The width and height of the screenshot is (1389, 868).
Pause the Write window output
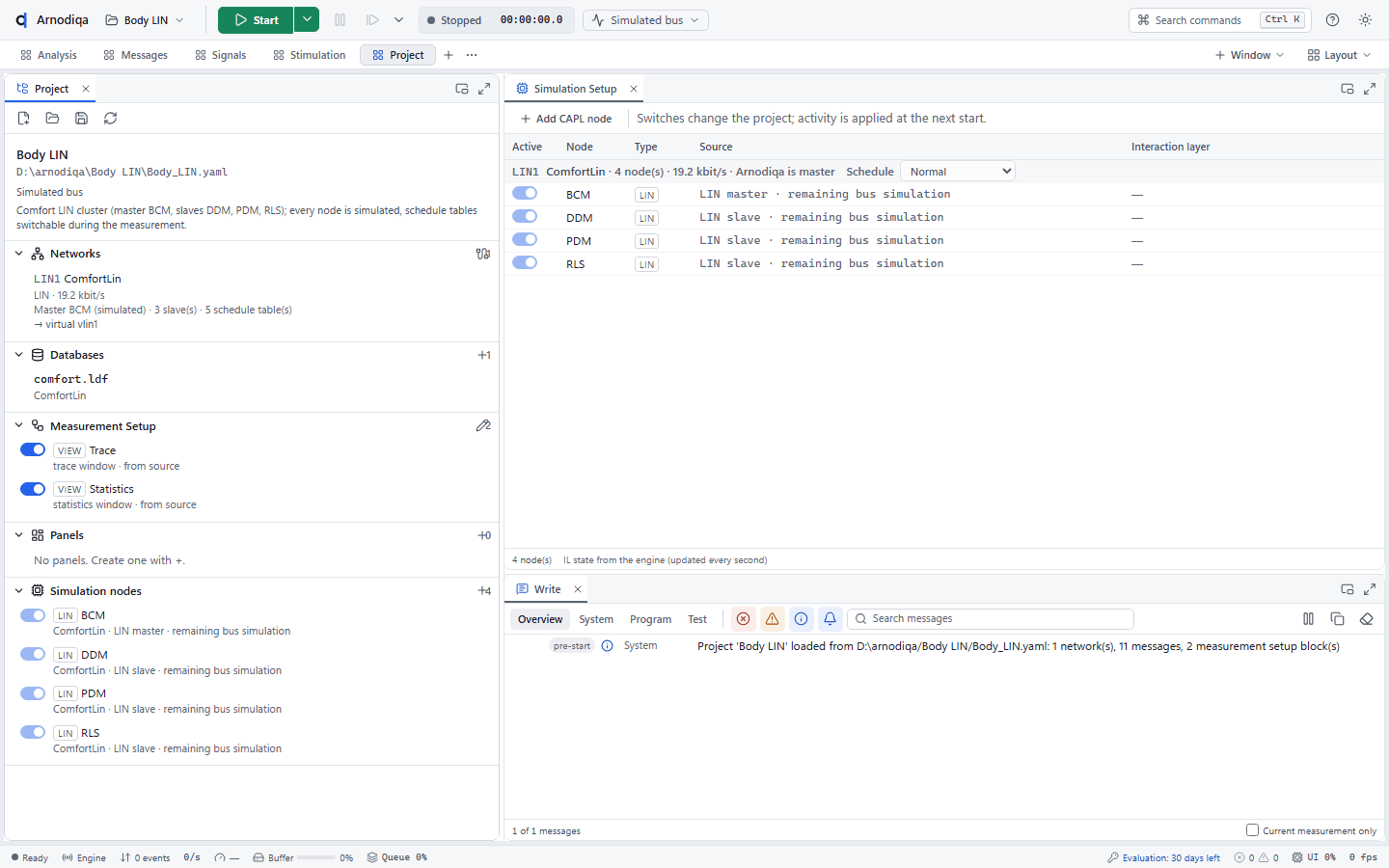coord(1308,619)
